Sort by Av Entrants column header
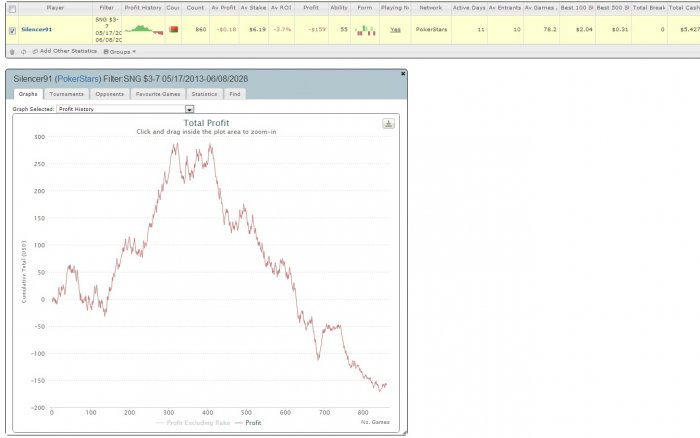Viewport: 700px width, 438px height. click(505, 8)
